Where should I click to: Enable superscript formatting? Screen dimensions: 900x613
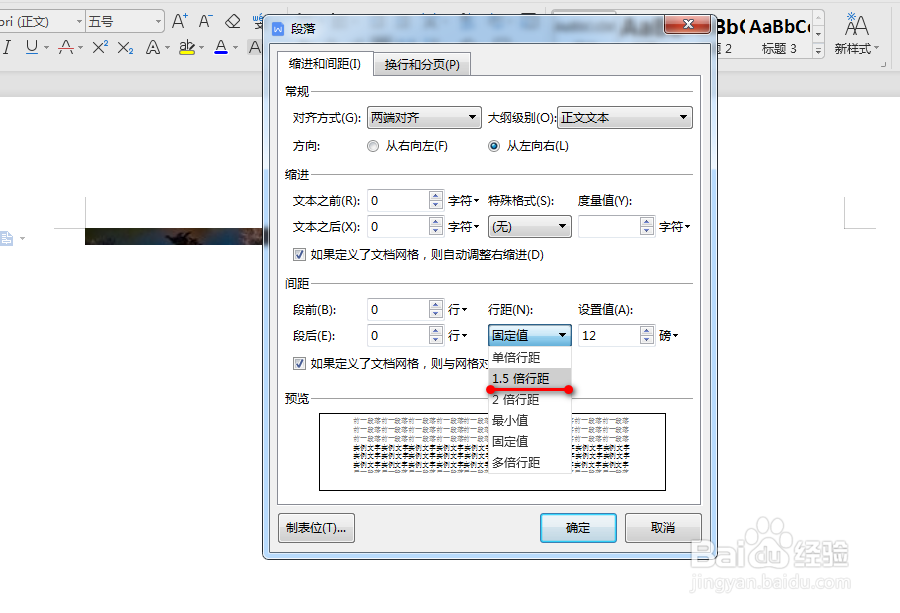point(99,47)
